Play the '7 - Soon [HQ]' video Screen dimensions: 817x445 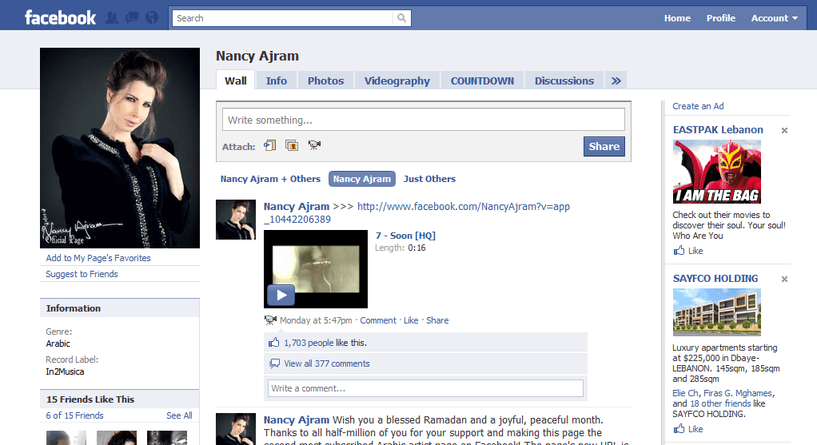pos(281,295)
